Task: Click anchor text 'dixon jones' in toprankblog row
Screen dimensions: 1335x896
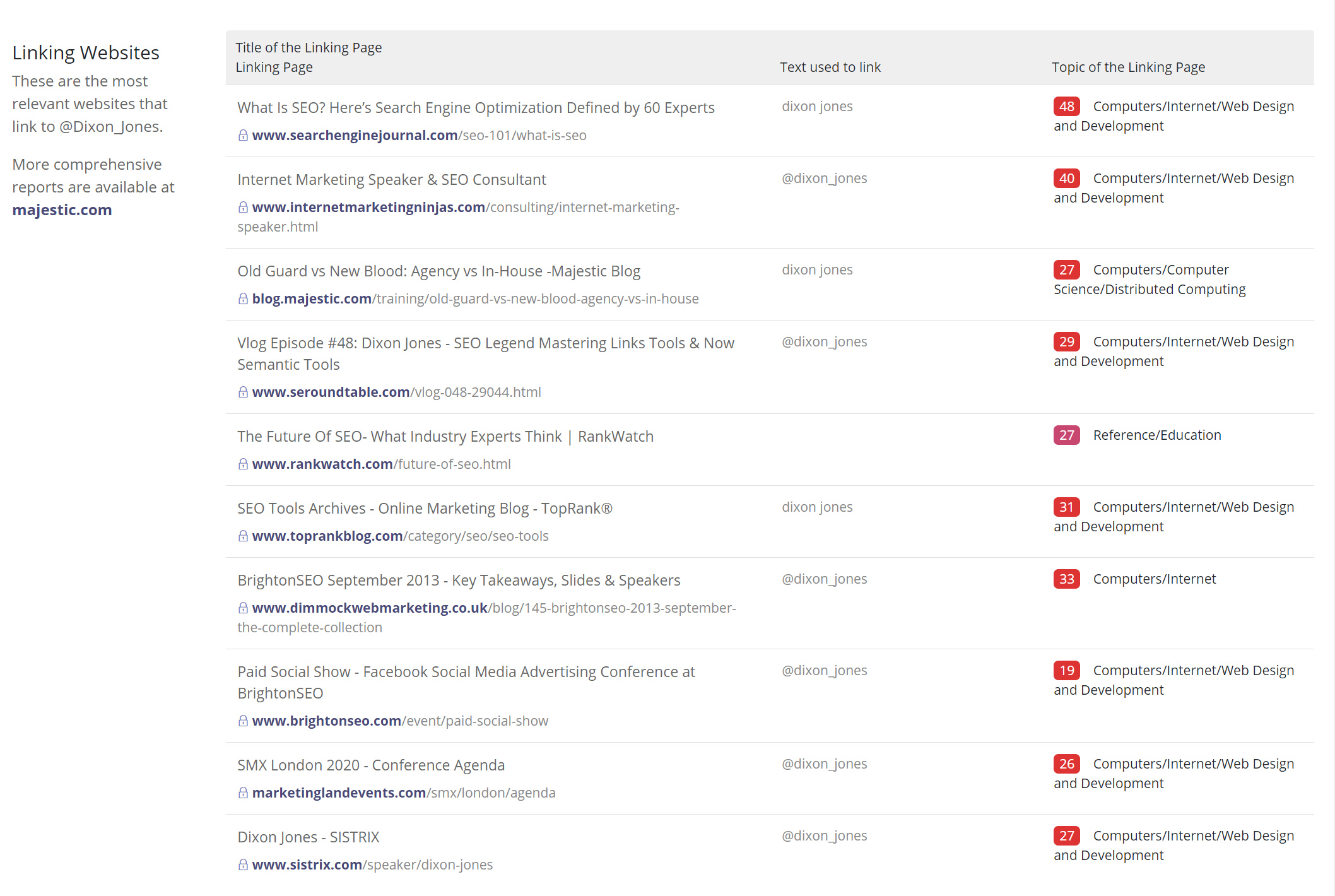Action: [817, 507]
